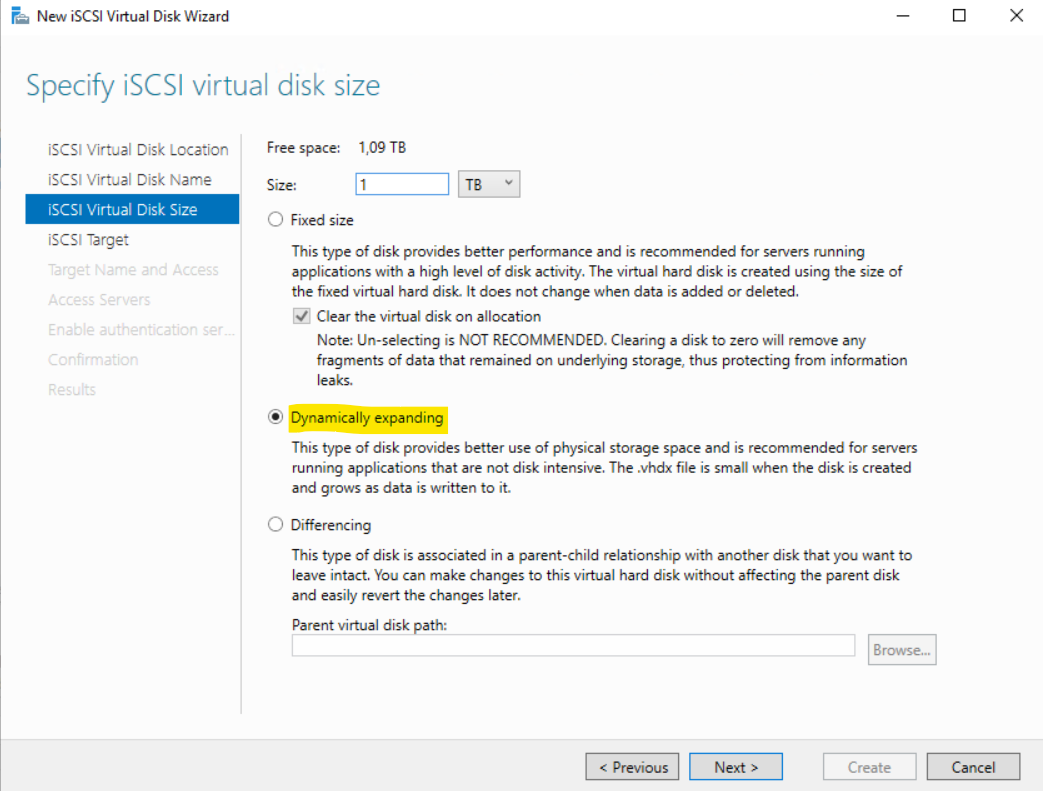
Task: Uncheck Clear the virtual disk on allocation
Action: coord(301,315)
